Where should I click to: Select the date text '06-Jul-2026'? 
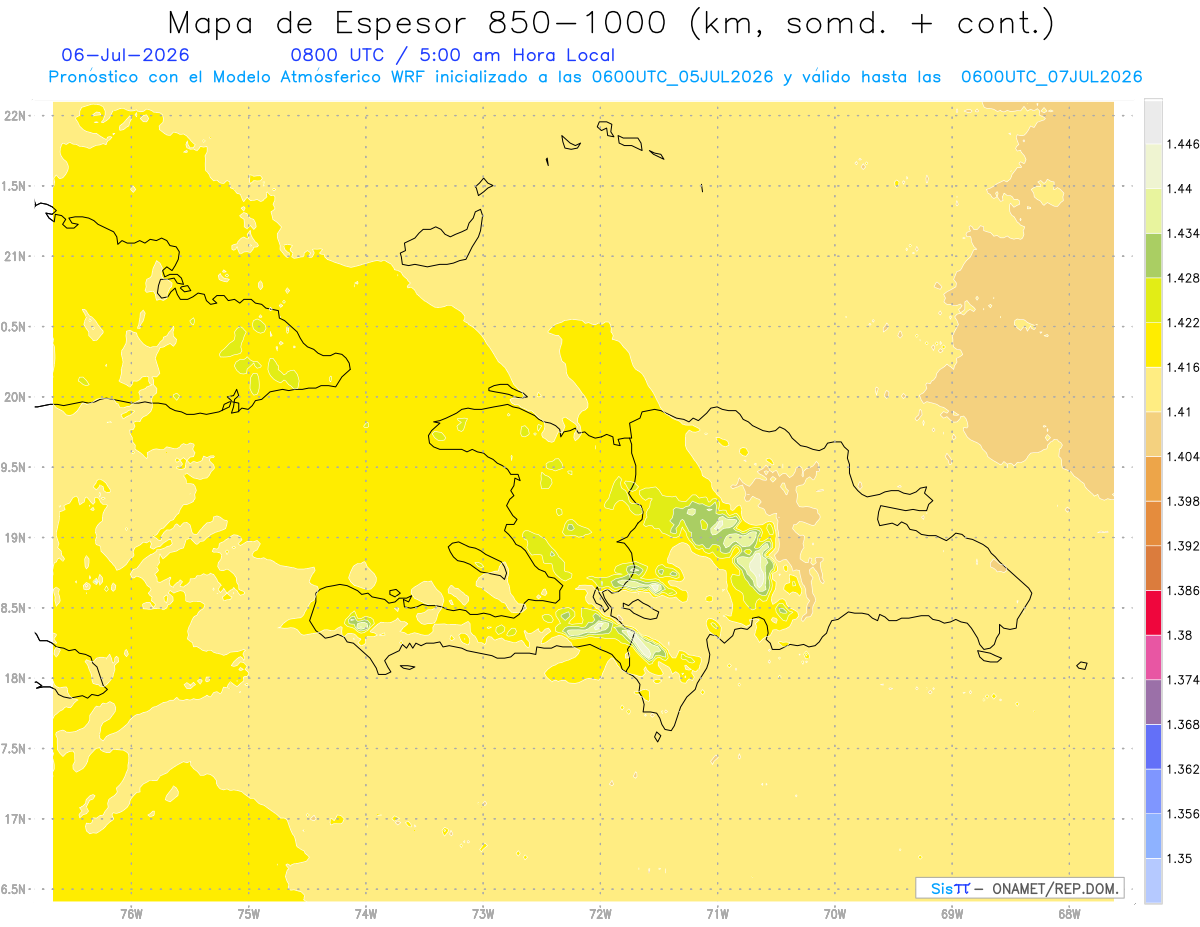pos(125,55)
